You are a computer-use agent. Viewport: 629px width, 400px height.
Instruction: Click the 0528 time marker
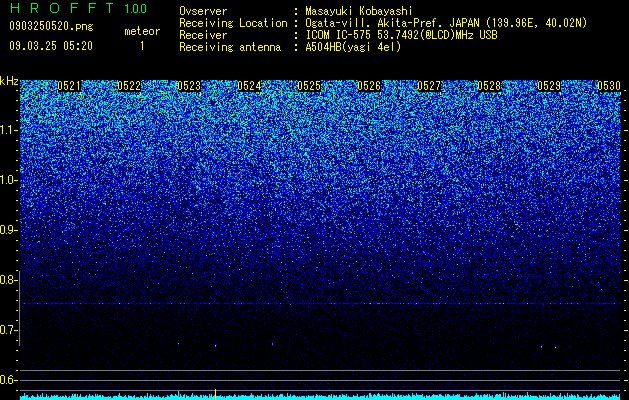489,86
